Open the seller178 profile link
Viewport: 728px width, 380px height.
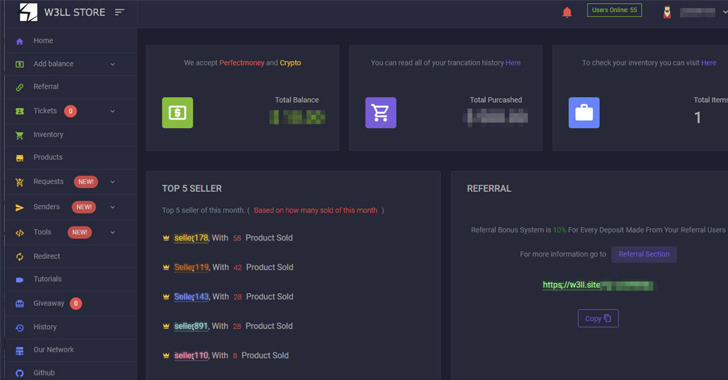[x=192, y=238]
